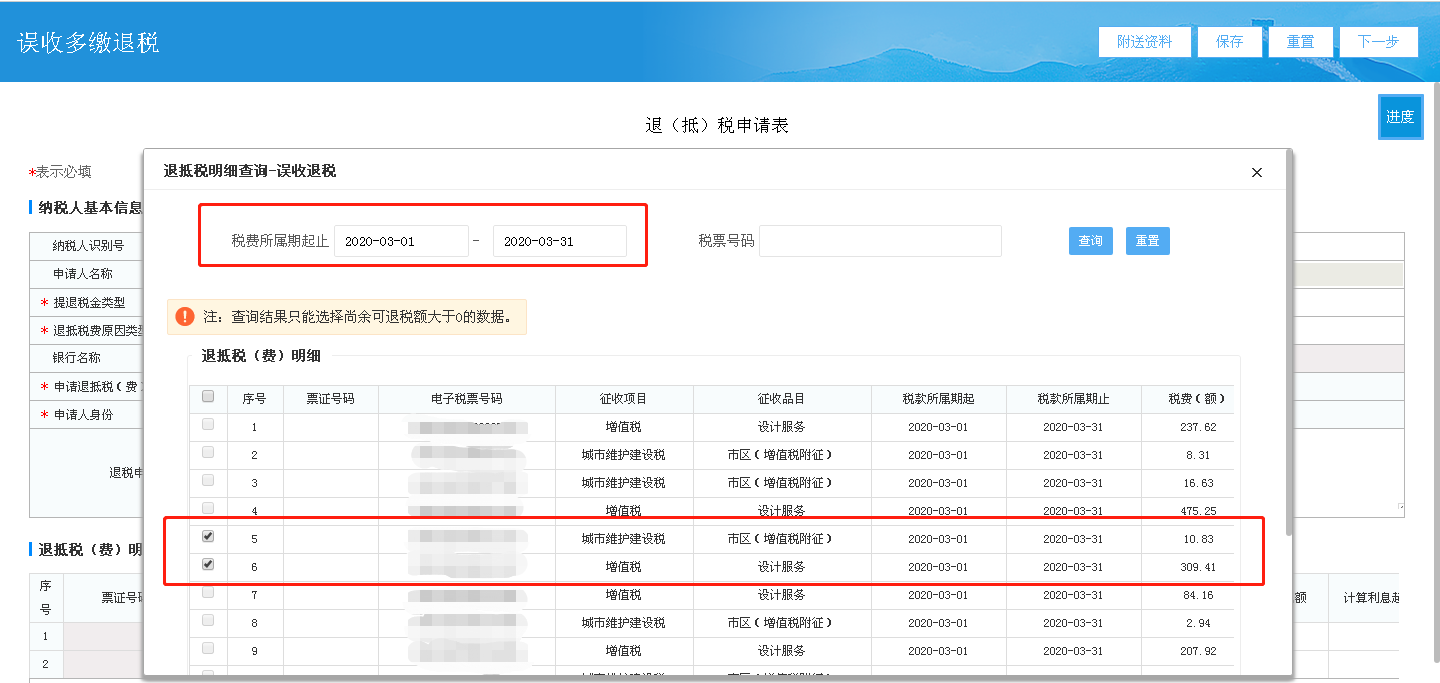Click the amount 16.63 in row 3
The image size is (1440, 683).
pyautogui.click(x=1197, y=483)
